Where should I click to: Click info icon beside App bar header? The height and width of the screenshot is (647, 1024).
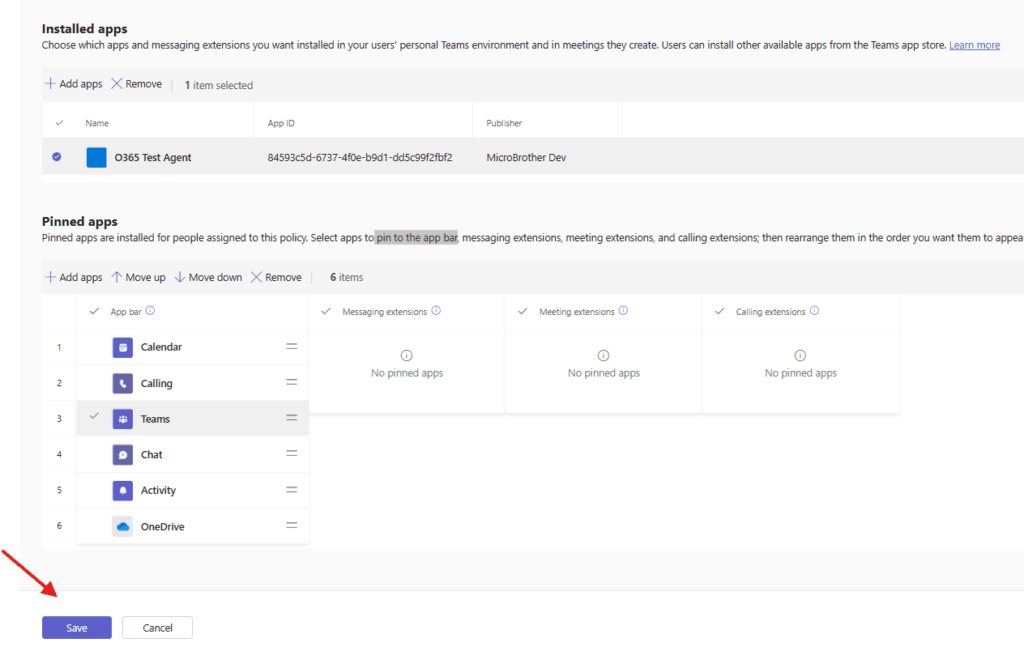click(150, 311)
